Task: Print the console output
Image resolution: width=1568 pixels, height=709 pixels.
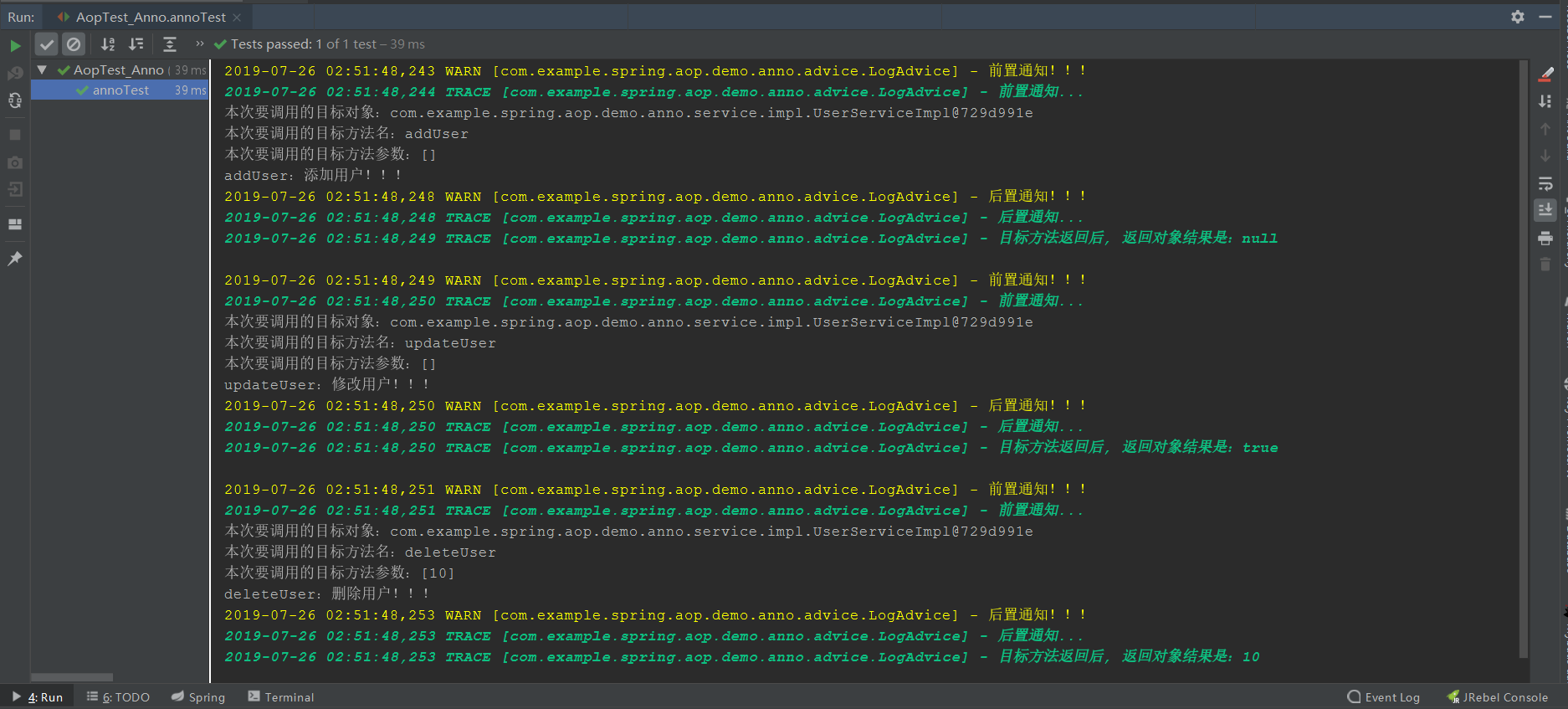Action: (x=1545, y=239)
